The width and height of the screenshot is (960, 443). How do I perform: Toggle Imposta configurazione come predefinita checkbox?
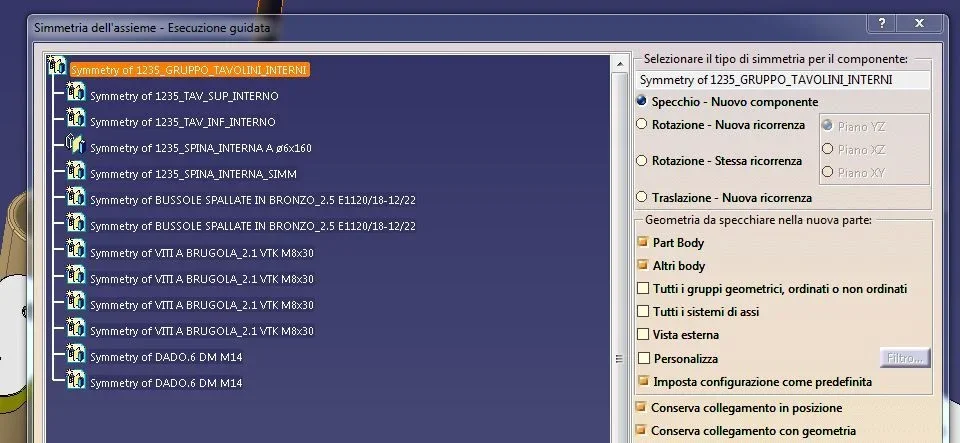[643, 381]
